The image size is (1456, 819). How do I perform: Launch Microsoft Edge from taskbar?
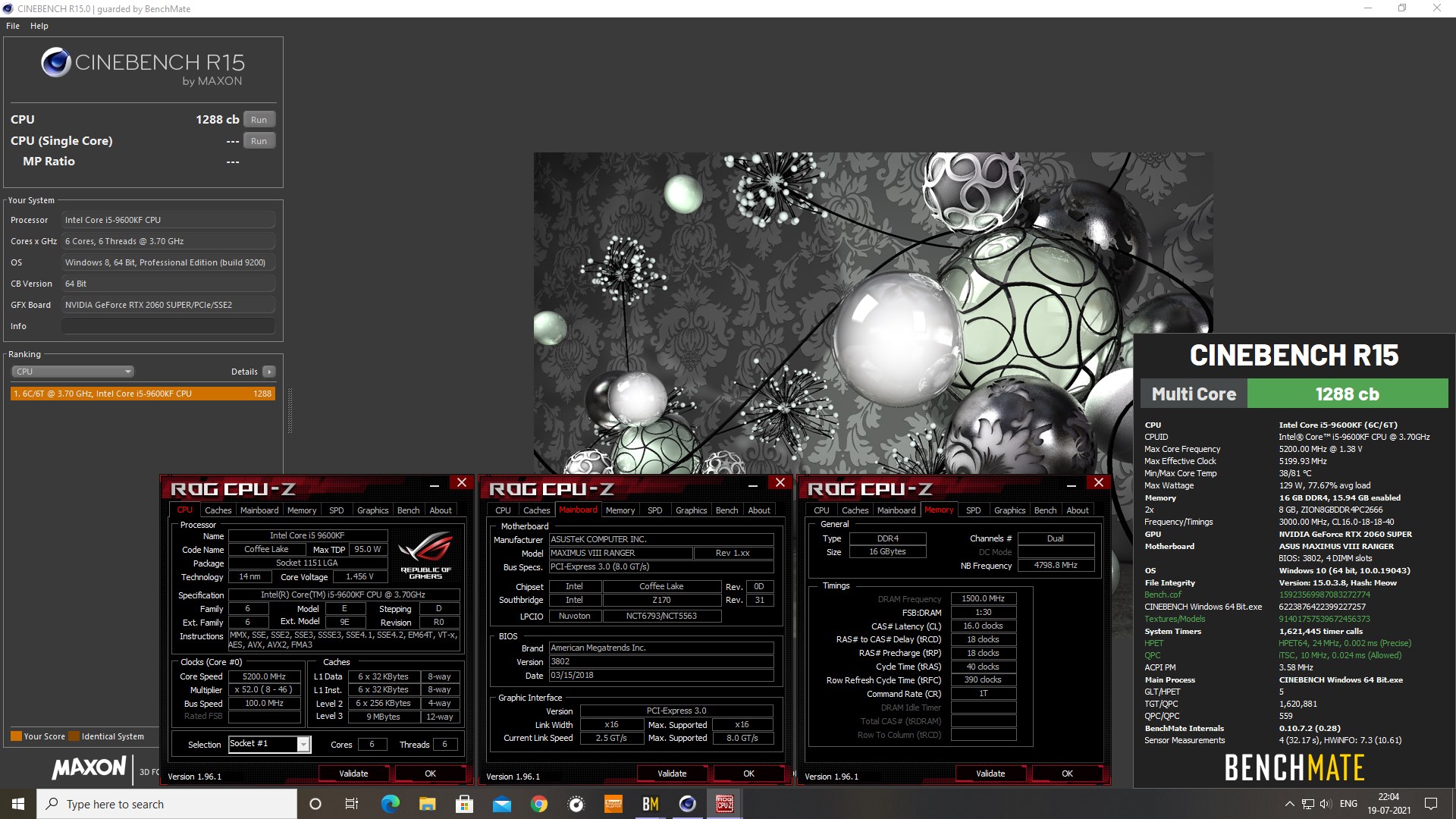pyautogui.click(x=390, y=804)
